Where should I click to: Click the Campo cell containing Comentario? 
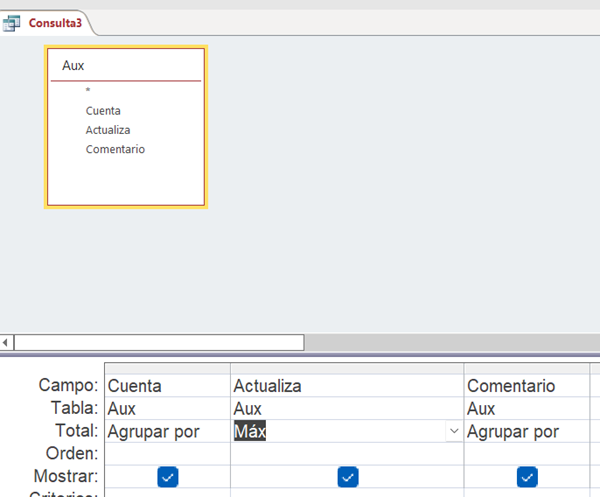(527, 386)
